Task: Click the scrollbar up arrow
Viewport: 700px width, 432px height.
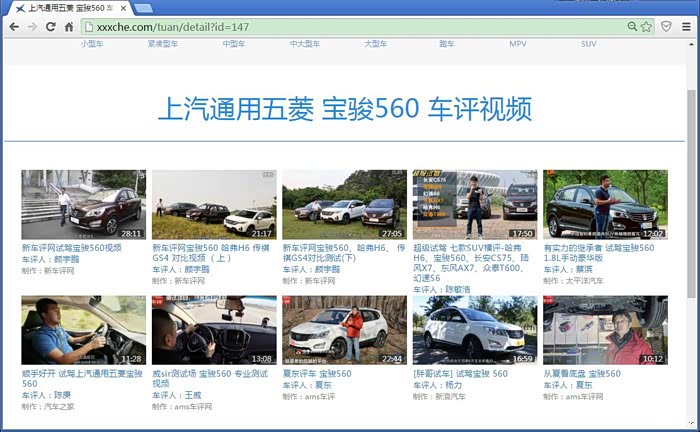Action: (x=691, y=44)
